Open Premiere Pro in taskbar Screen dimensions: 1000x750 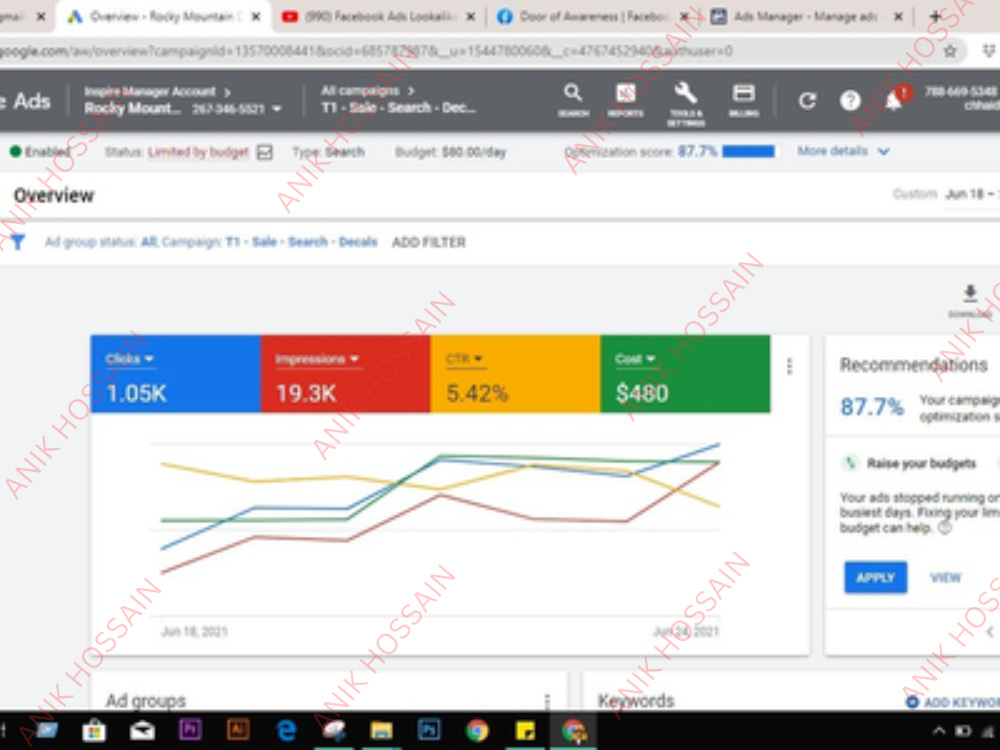coord(190,729)
